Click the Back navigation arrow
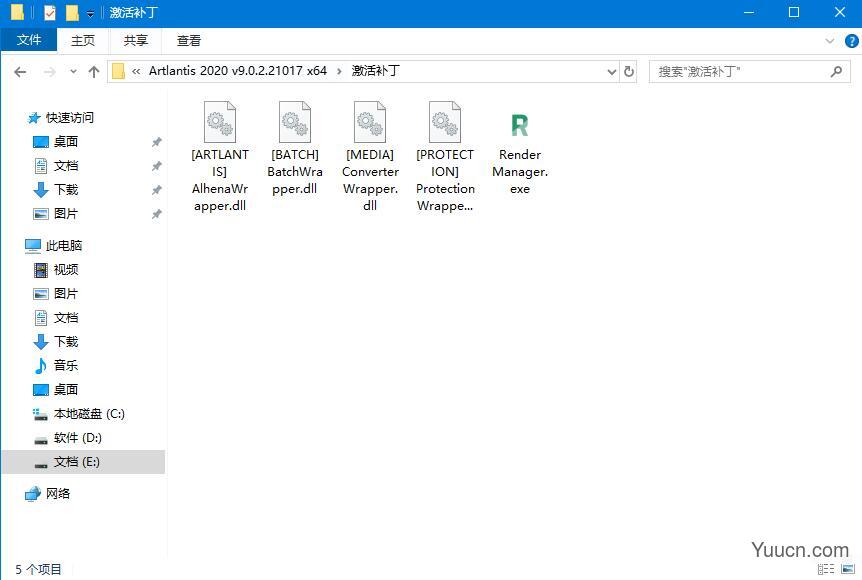Viewport: 862px width, 580px height. 20,71
